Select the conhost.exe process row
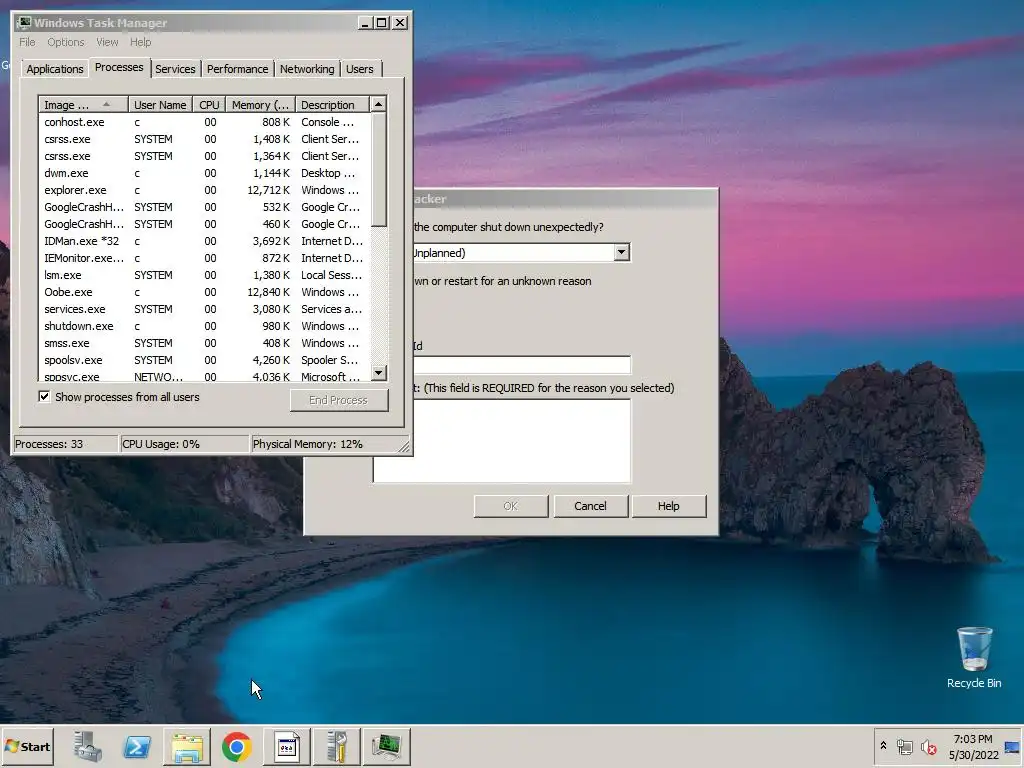1024x768 pixels. pyautogui.click(x=204, y=122)
